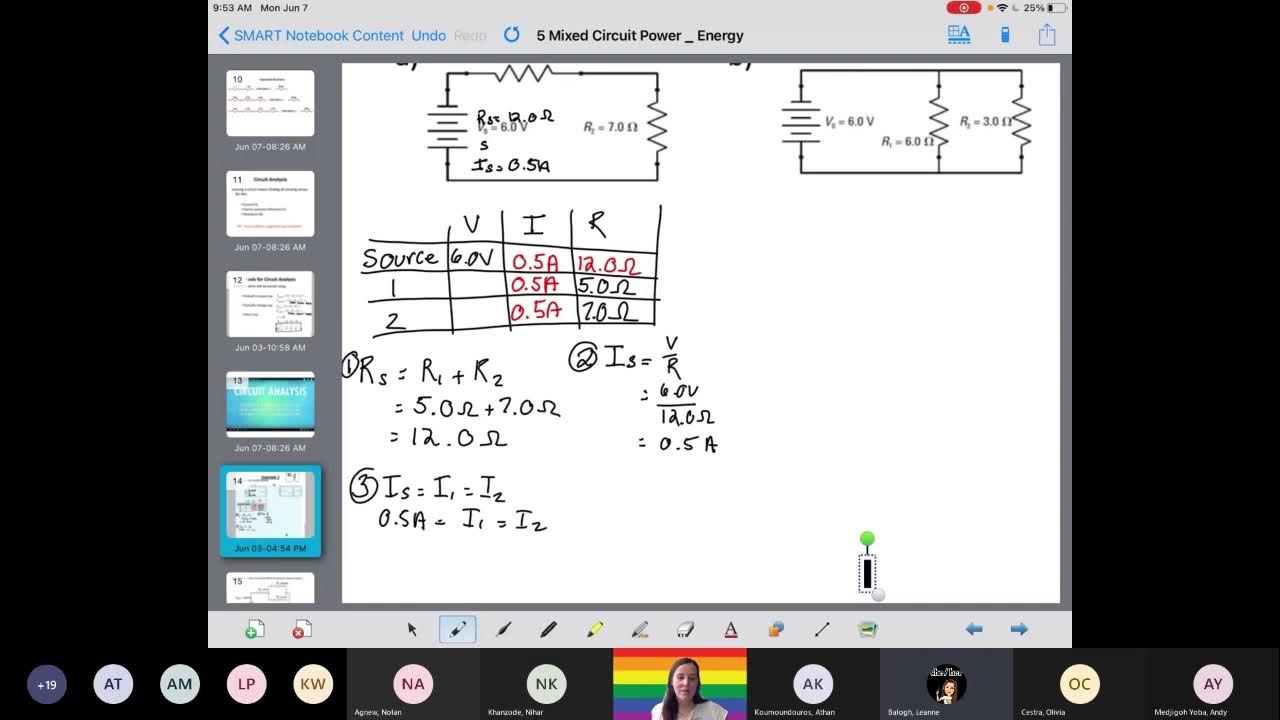Image resolution: width=1280 pixels, height=720 pixels.
Task: Click the 'Source' row label in table
Action: 400,258
